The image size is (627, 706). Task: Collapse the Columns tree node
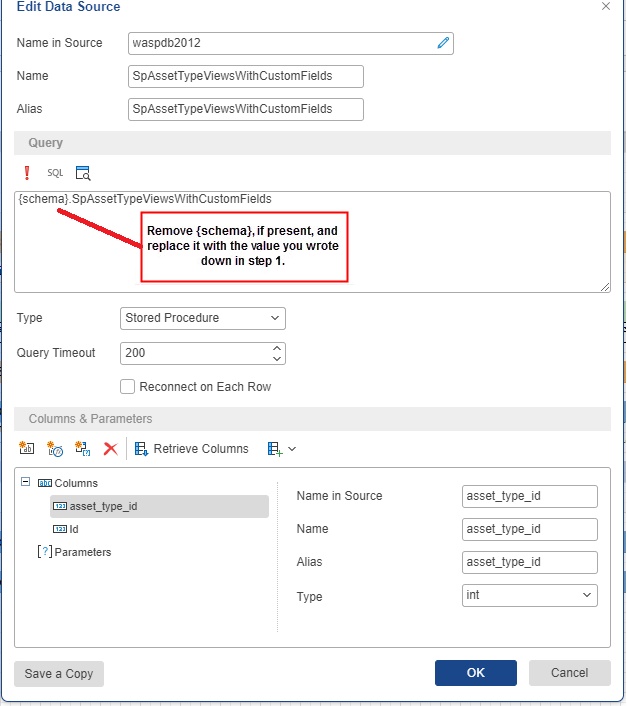pos(26,483)
